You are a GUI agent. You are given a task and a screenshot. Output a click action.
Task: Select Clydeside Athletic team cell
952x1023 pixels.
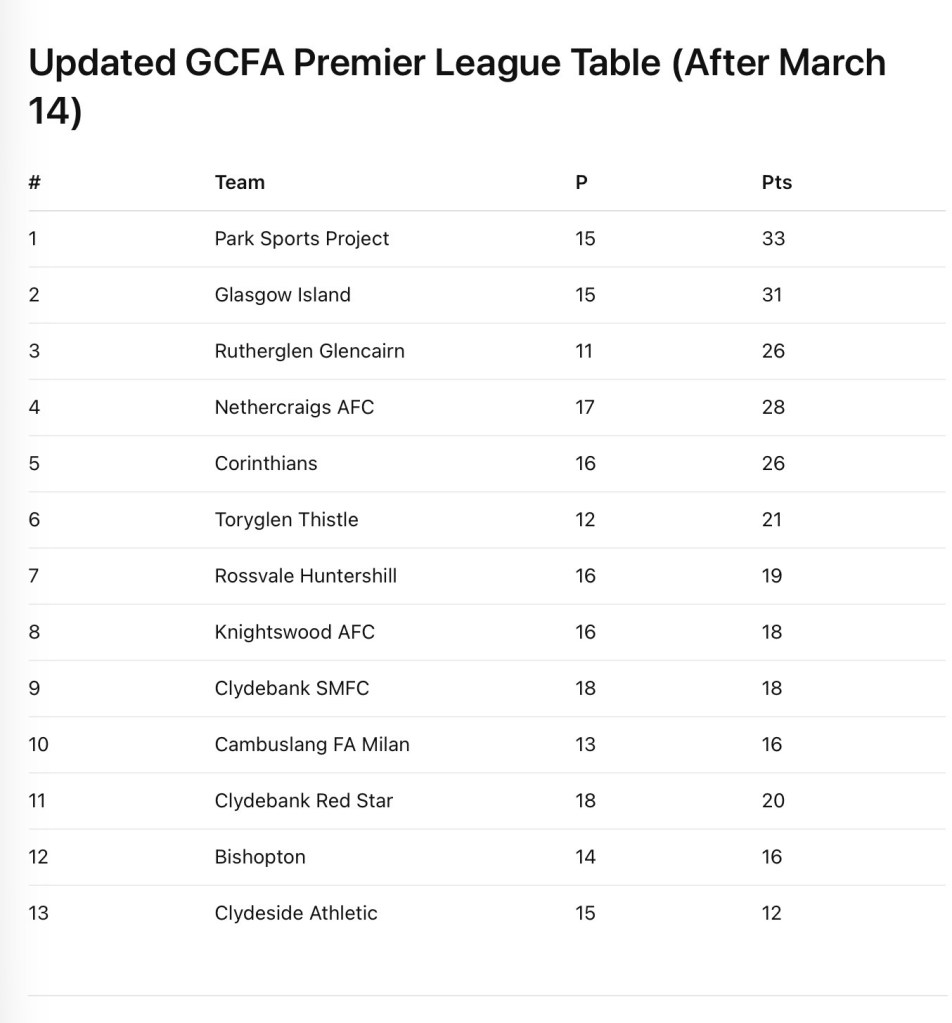point(296,912)
